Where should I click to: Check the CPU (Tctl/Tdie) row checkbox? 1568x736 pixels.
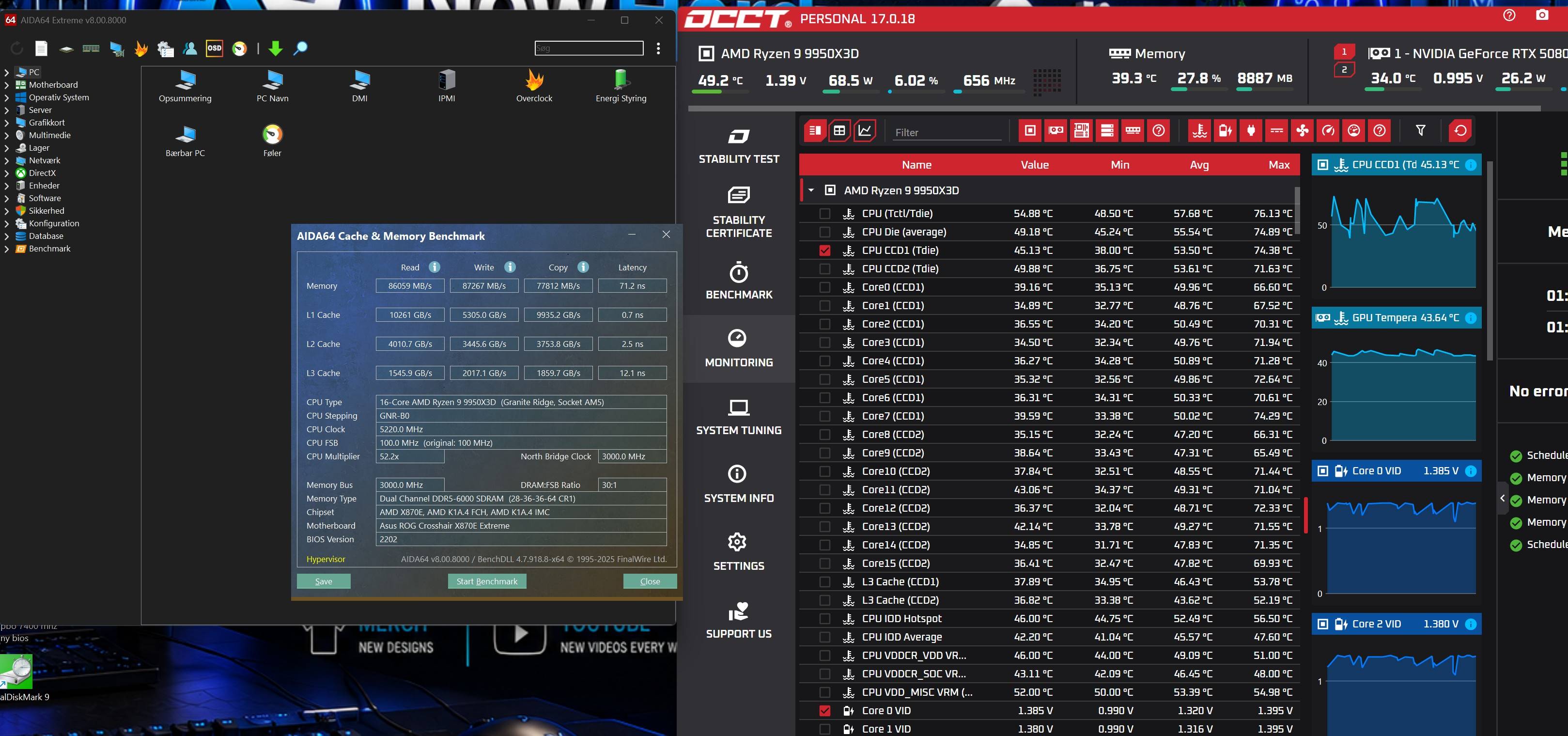point(825,214)
